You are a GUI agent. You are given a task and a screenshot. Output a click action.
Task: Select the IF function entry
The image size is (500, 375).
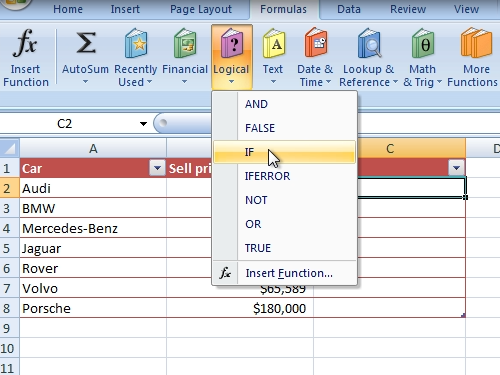[x=284, y=152]
